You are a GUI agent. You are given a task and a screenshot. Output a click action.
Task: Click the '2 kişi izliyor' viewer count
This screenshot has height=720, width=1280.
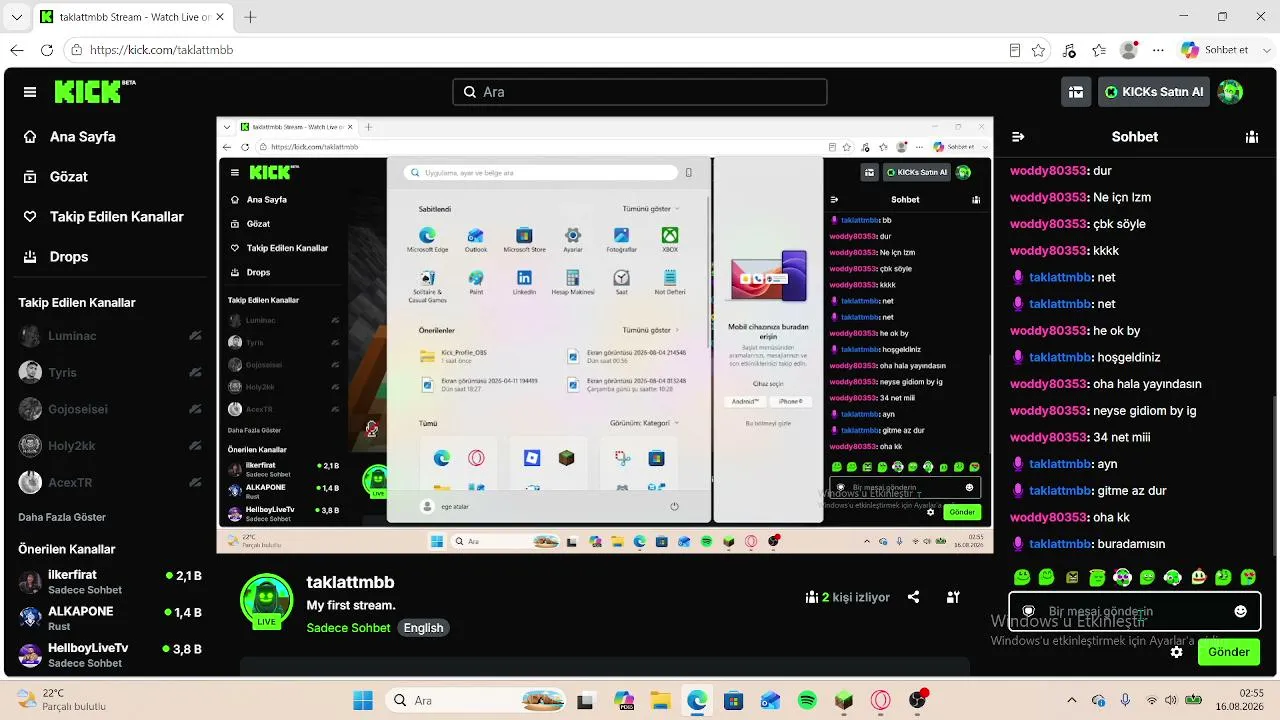click(848, 597)
